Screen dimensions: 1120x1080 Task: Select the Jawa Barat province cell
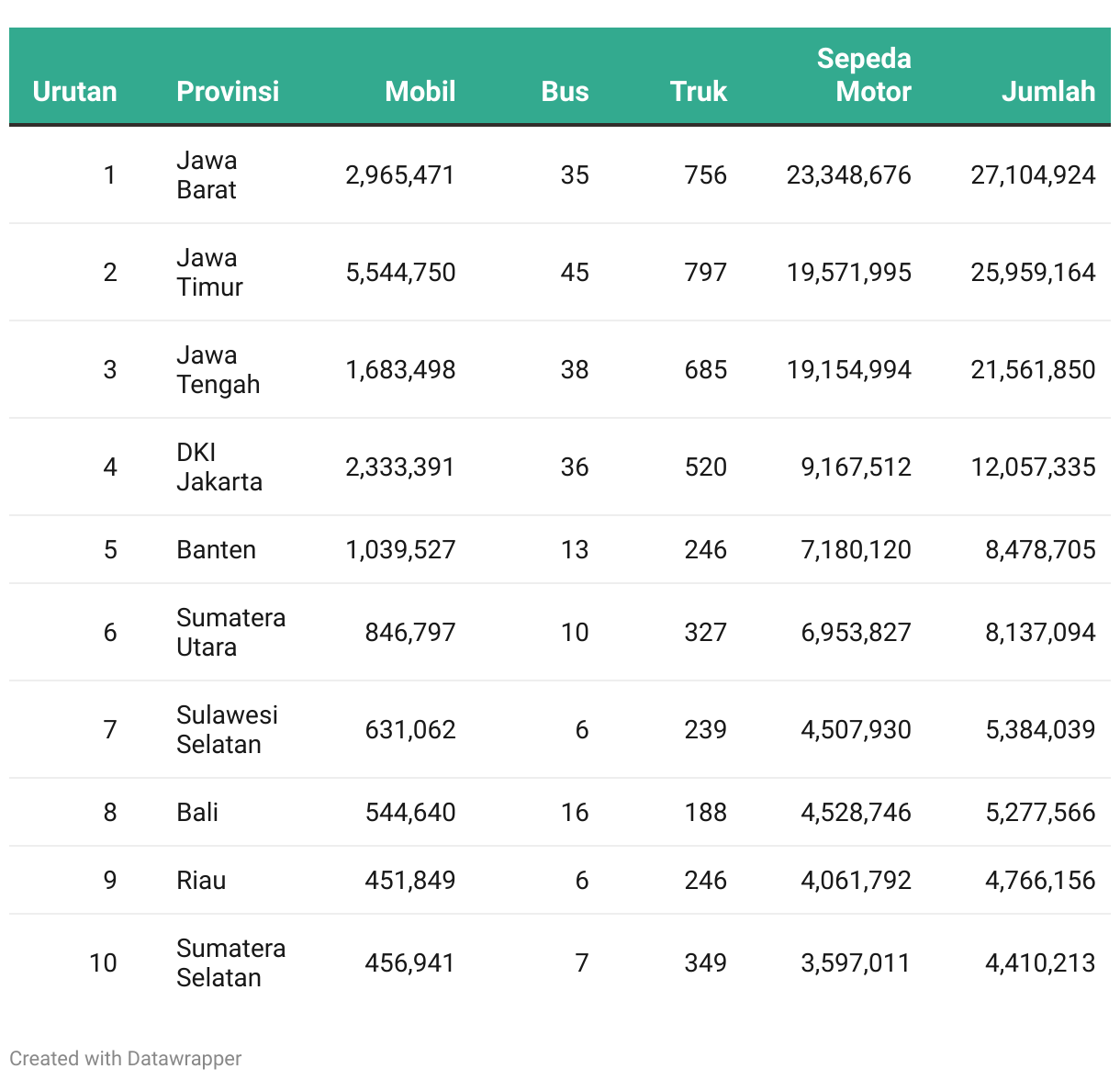207,175
